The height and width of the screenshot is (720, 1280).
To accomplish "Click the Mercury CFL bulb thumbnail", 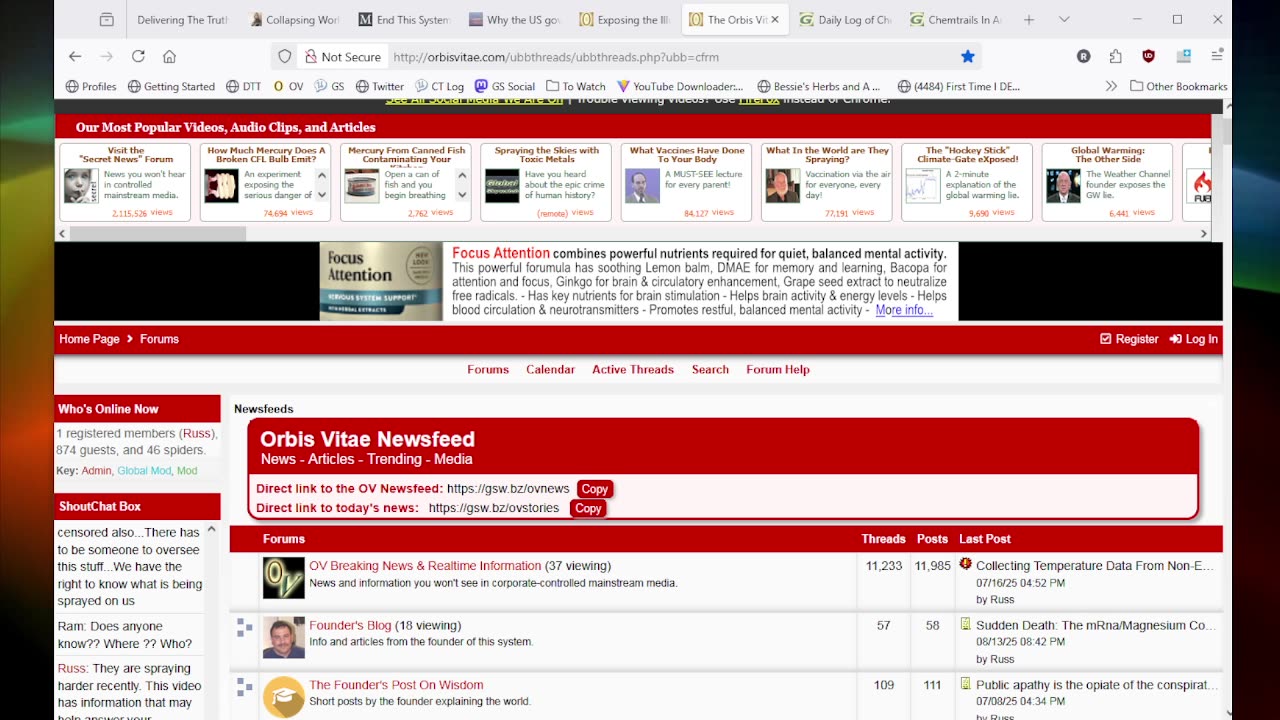I will [x=222, y=186].
